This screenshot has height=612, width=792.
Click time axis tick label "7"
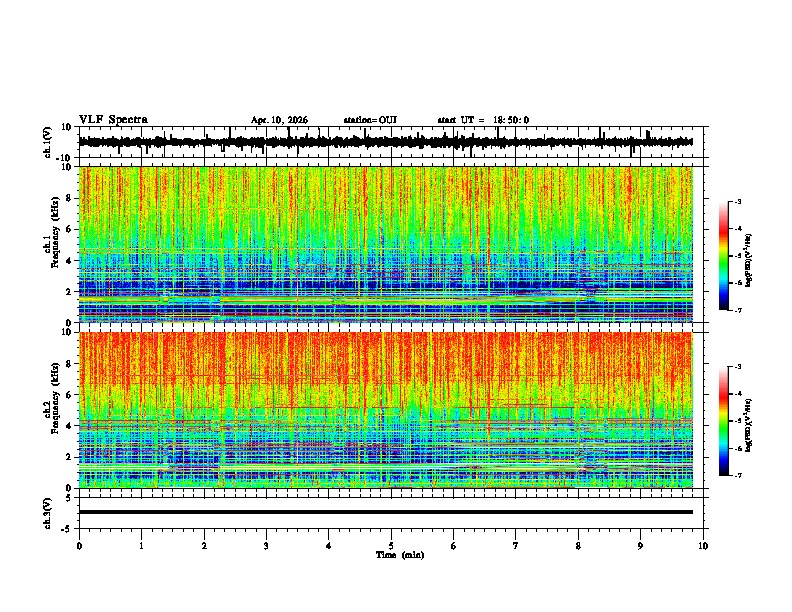click(516, 546)
